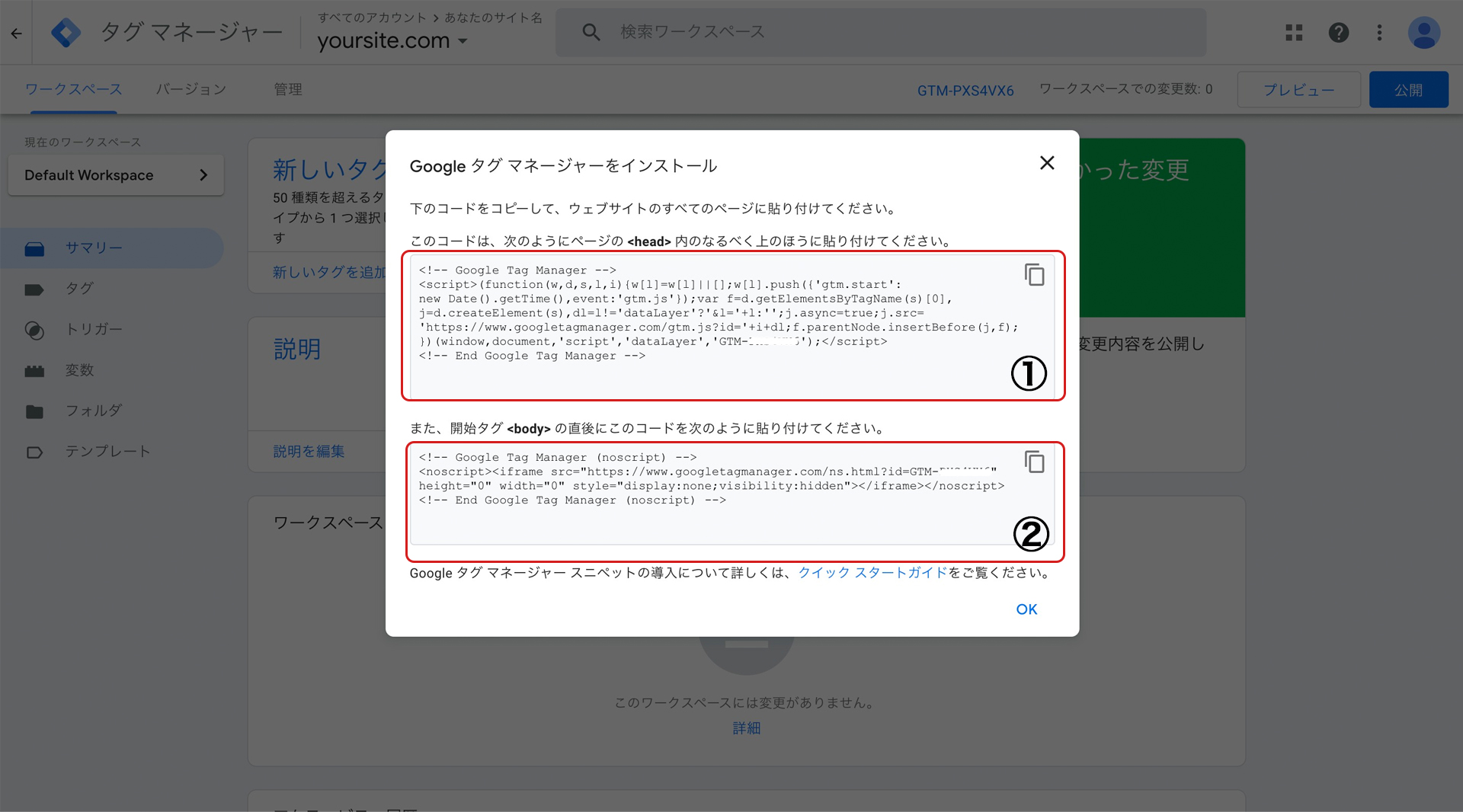This screenshot has width=1463, height=812.
Task: Click the フォルダ folder icon
Action: click(34, 412)
